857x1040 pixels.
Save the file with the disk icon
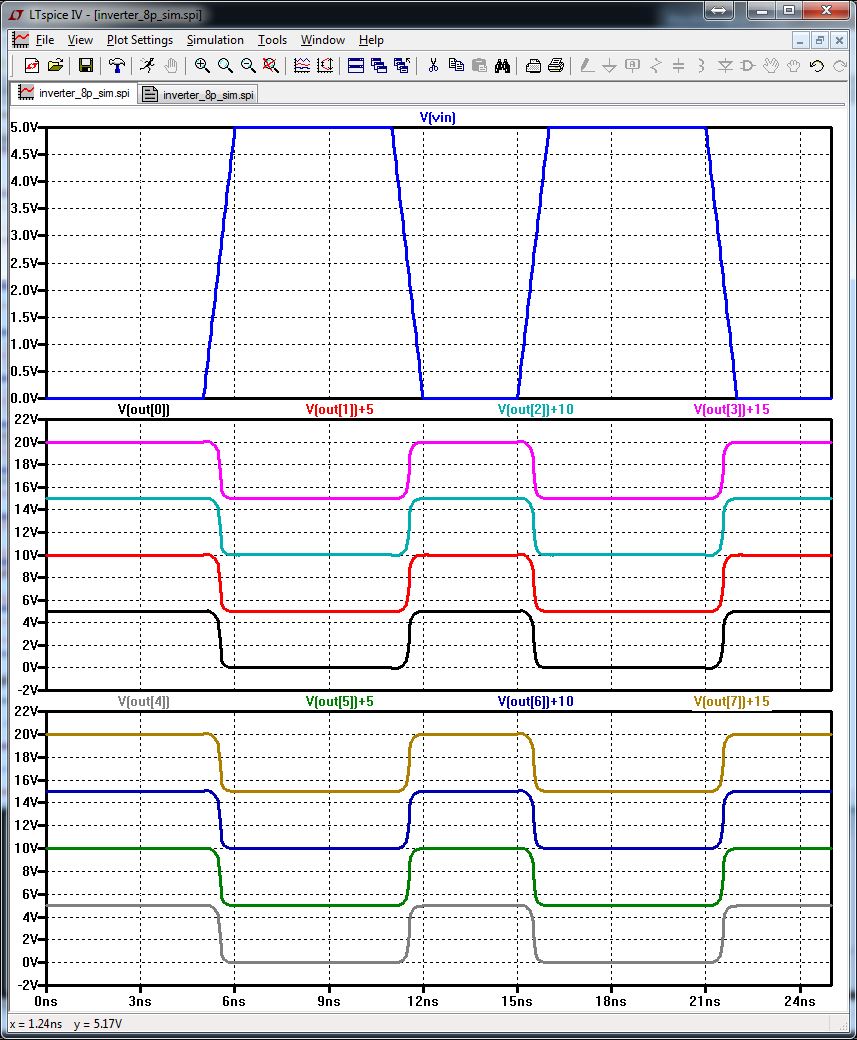[x=86, y=66]
